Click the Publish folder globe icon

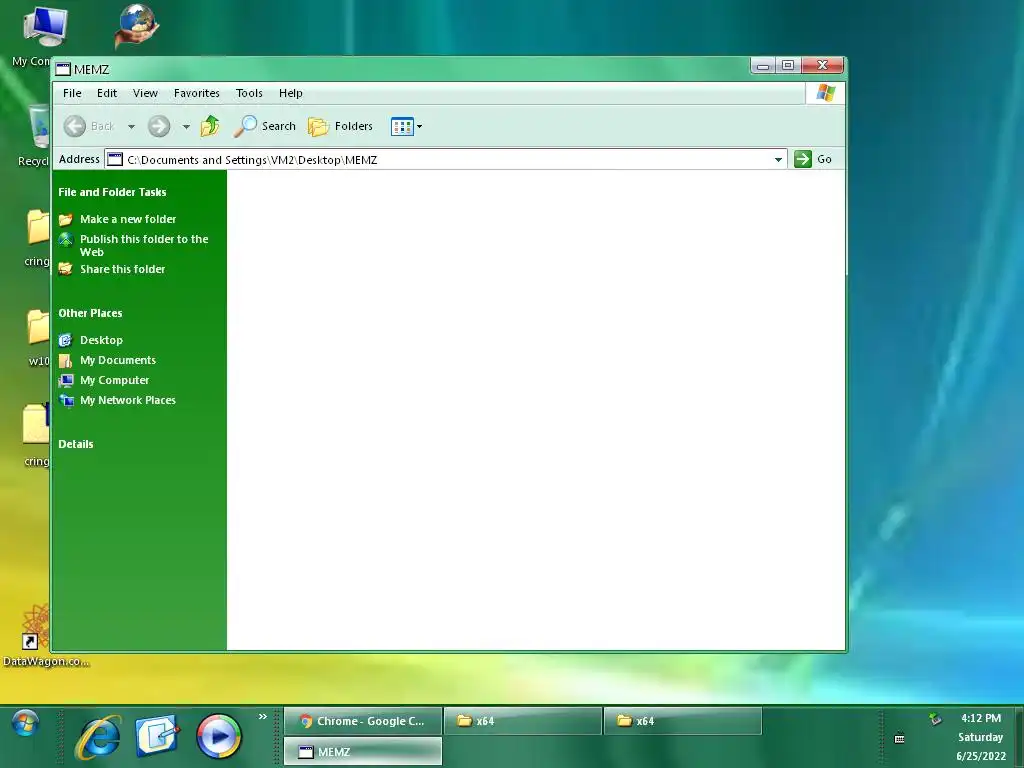tap(65, 240)
